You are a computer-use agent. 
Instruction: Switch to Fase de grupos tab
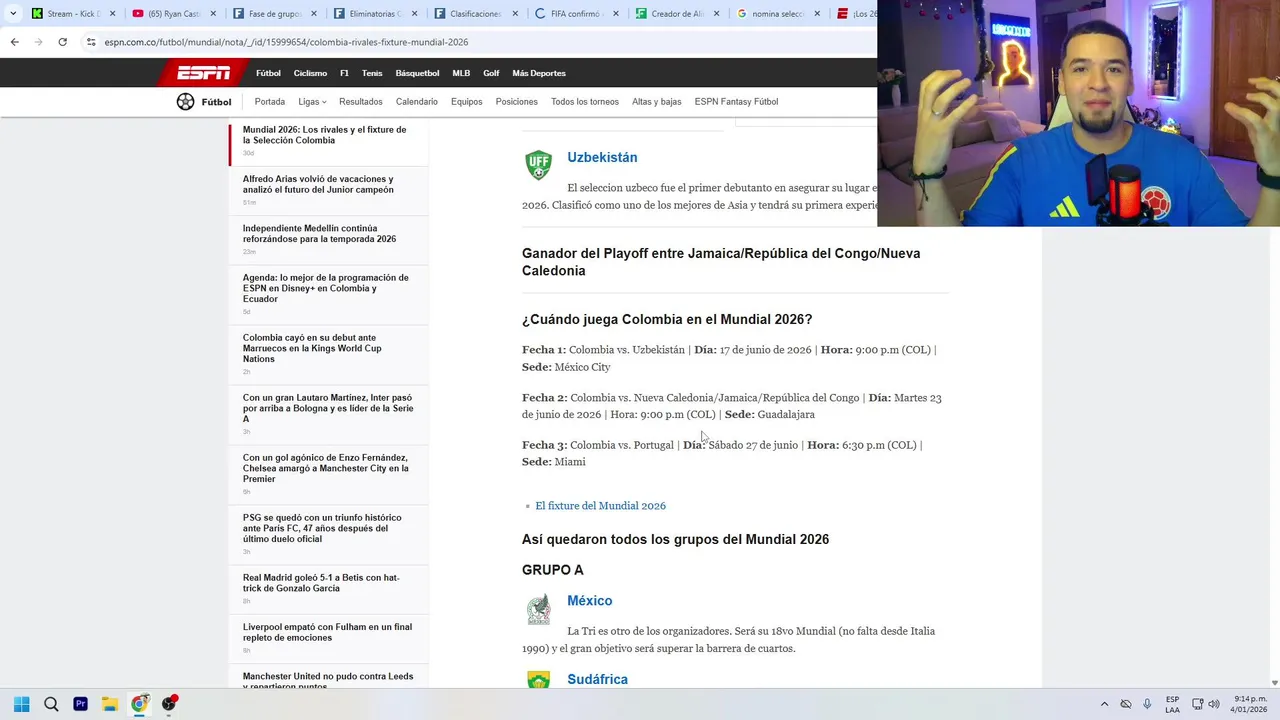pos(274,14)
